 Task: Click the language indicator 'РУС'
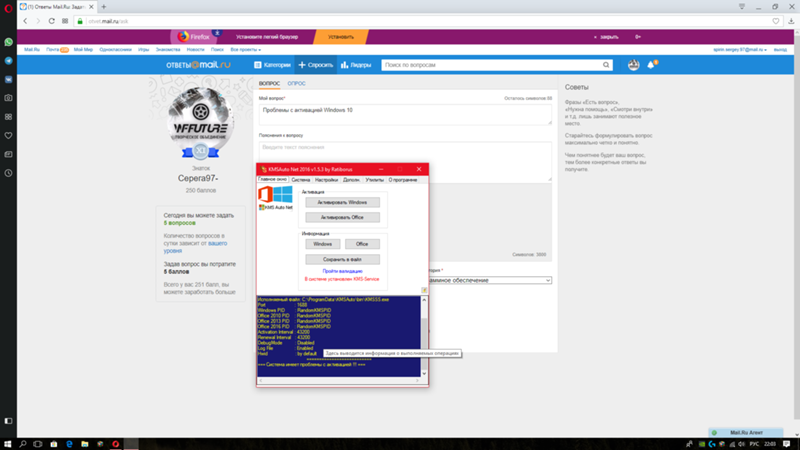click(x=754, y=444)
